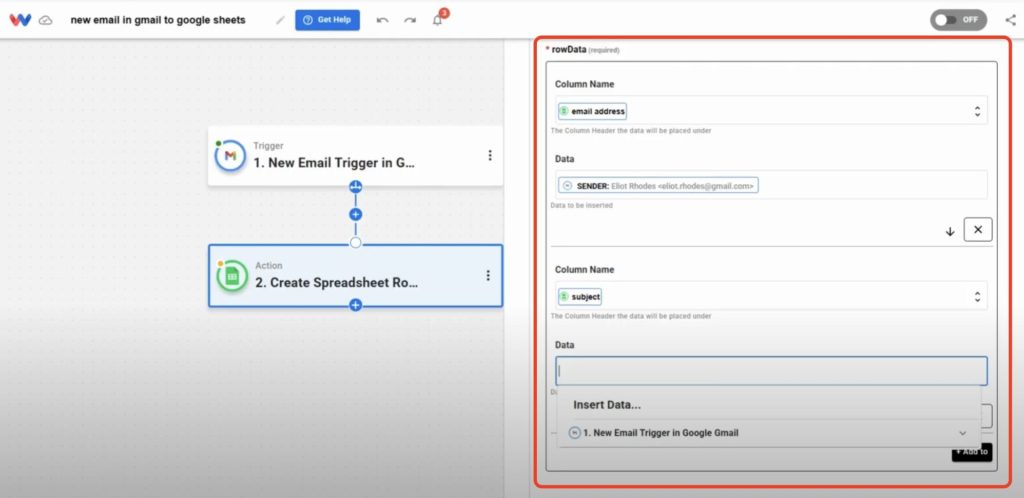Open the Gmail trigger step options menu

coord(490,155)
